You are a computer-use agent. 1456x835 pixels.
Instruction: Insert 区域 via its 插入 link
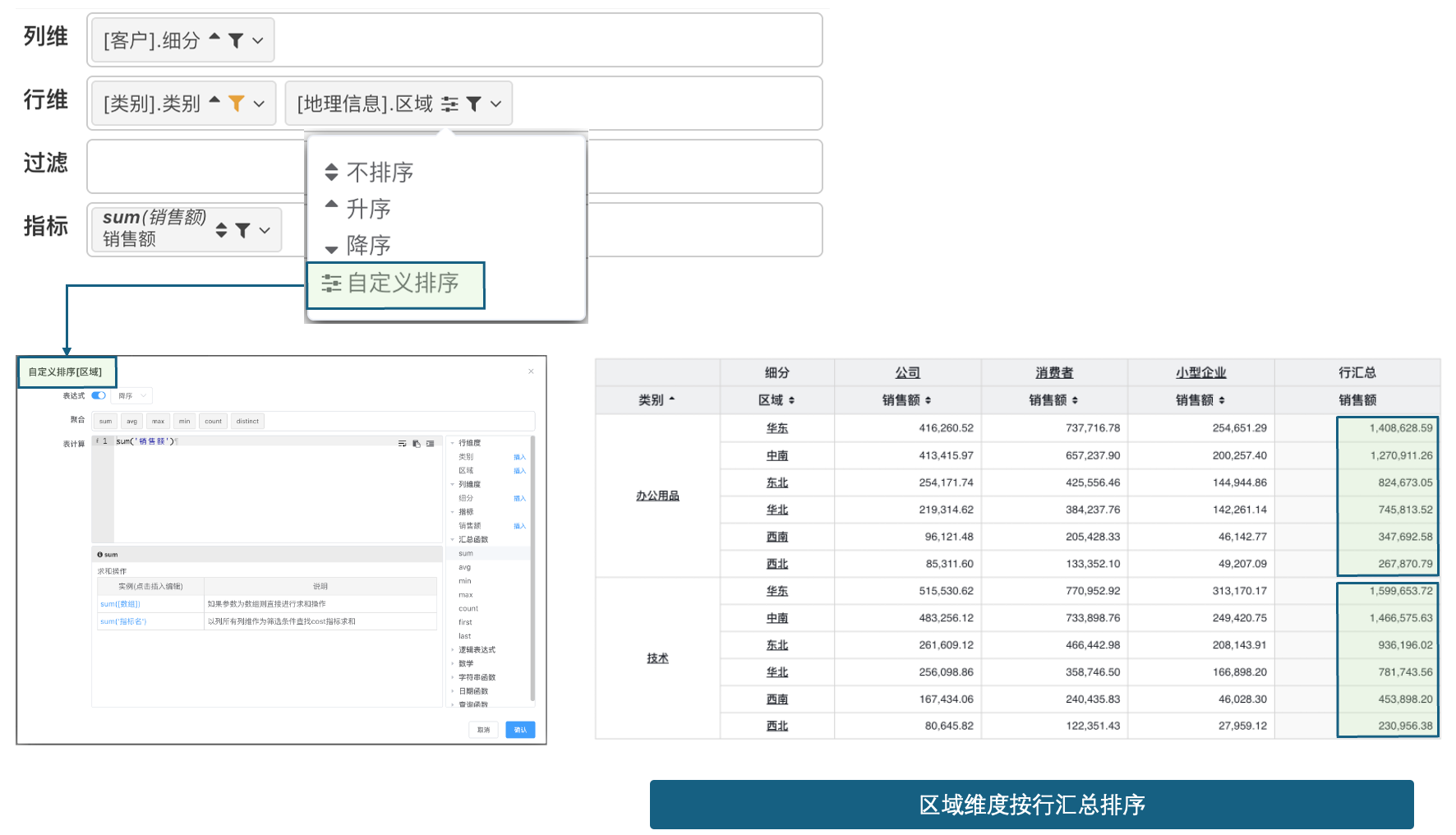[x=519, y=471]
